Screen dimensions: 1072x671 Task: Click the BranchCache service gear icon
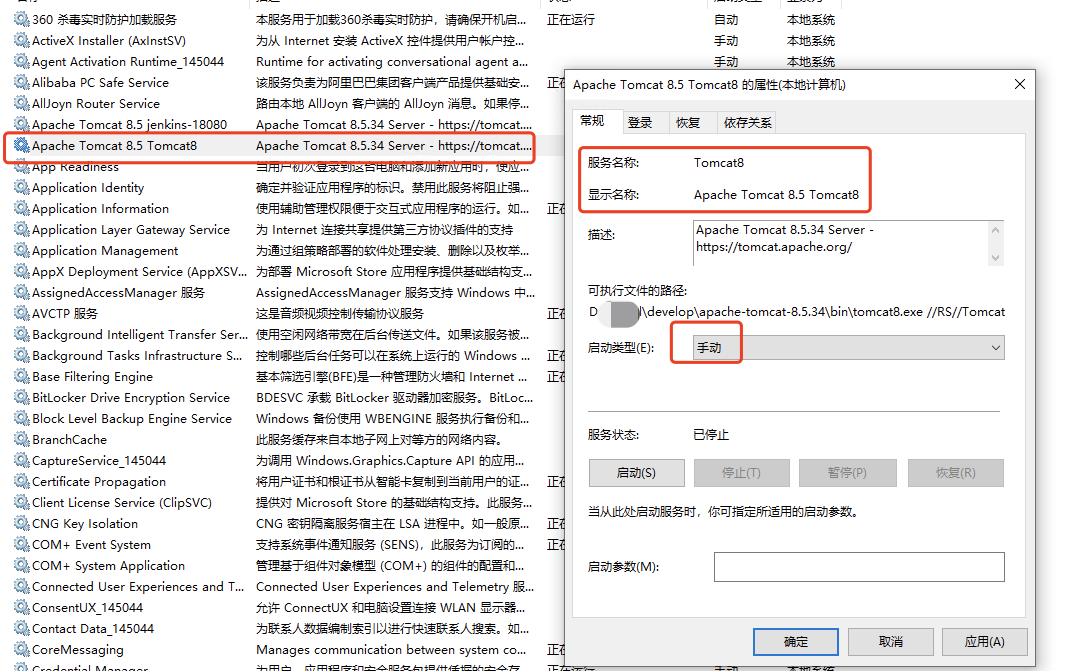22,439
